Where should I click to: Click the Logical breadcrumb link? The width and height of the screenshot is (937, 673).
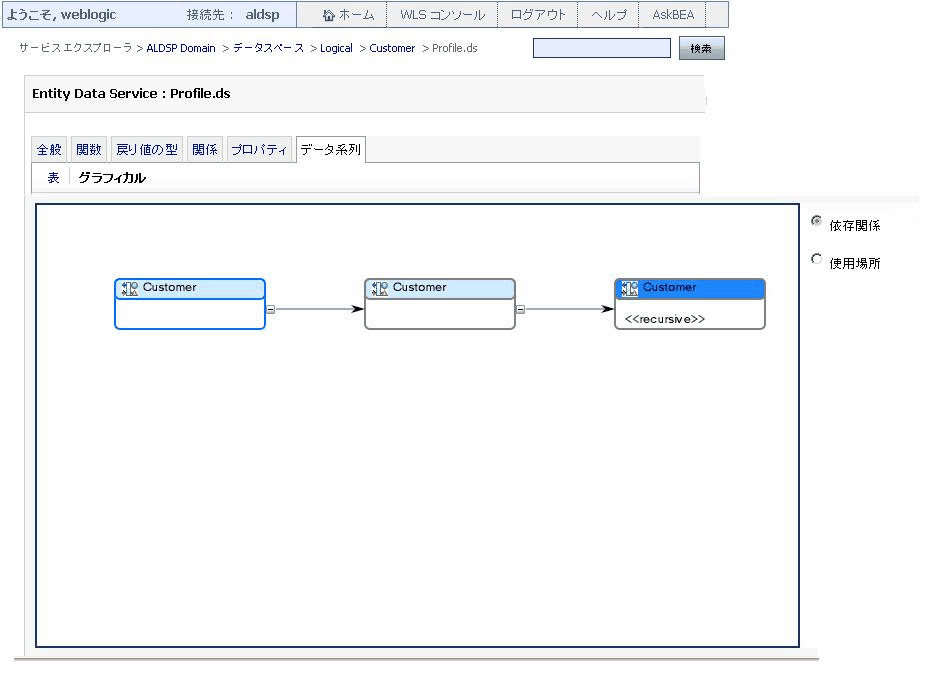coord(336,48)
